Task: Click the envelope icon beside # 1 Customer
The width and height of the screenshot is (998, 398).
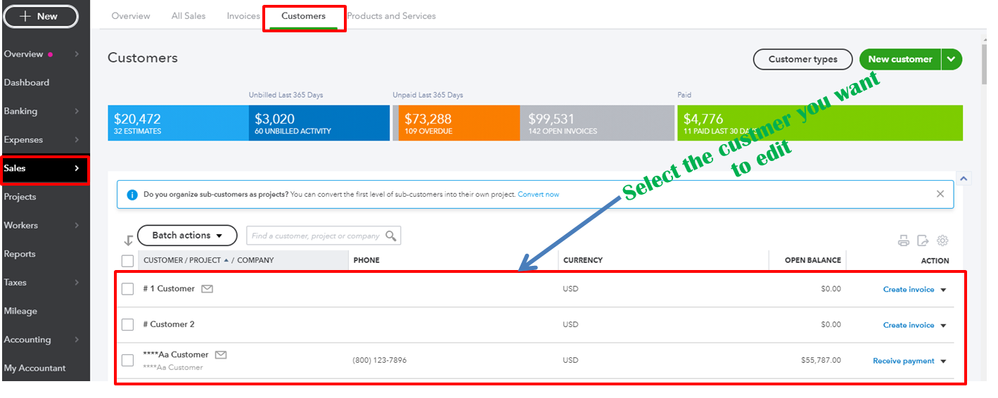Action: (x=207, y=288)
